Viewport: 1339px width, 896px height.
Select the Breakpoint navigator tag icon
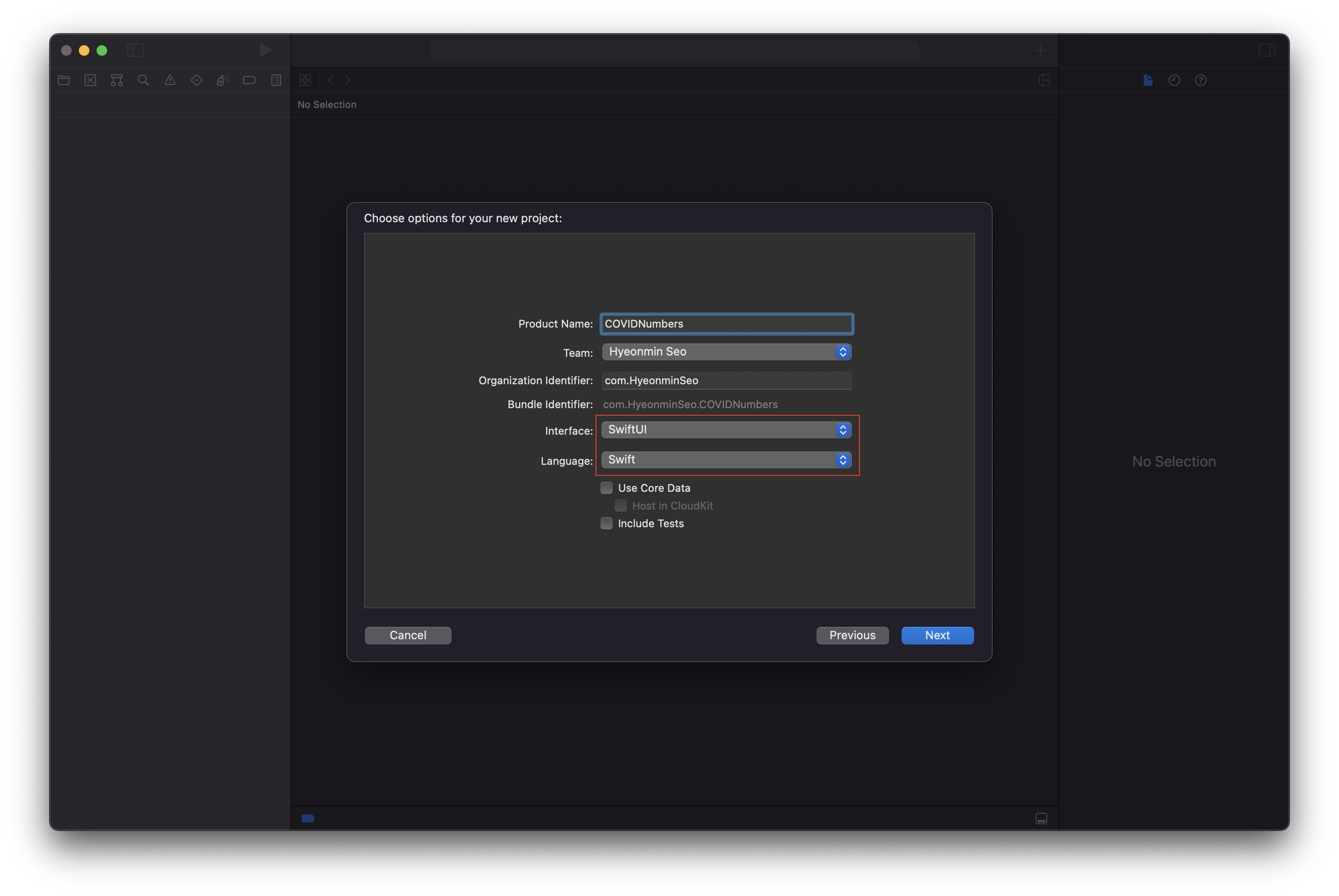(249, 80)
